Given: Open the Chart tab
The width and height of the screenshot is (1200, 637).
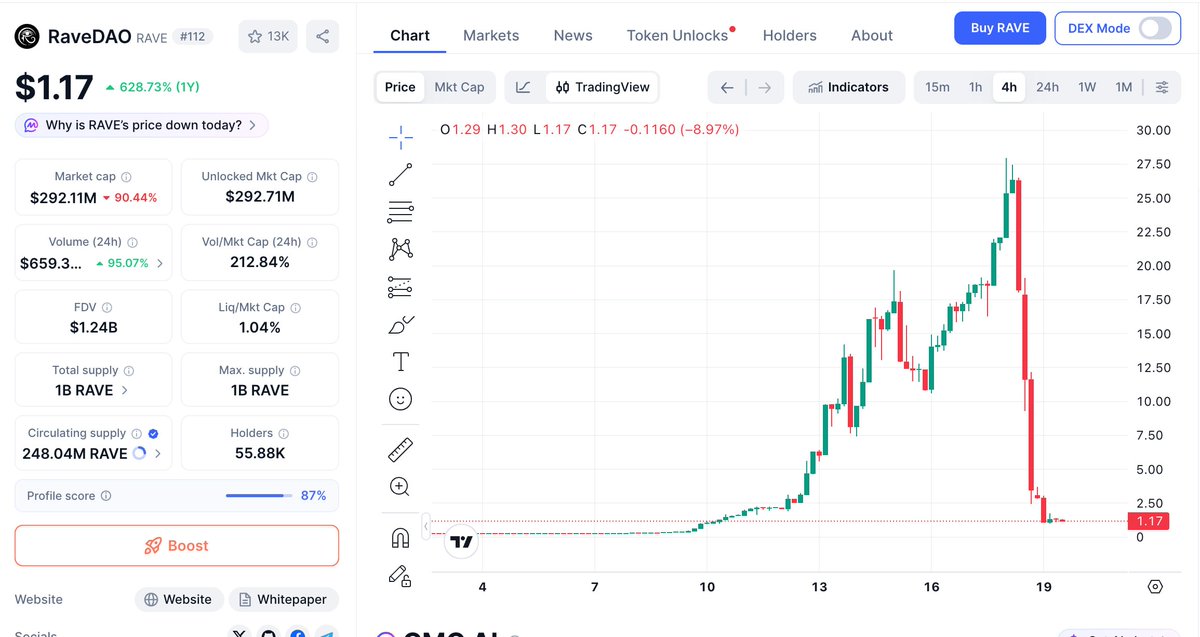Looking at the screenshot, I should click(410, 35).
